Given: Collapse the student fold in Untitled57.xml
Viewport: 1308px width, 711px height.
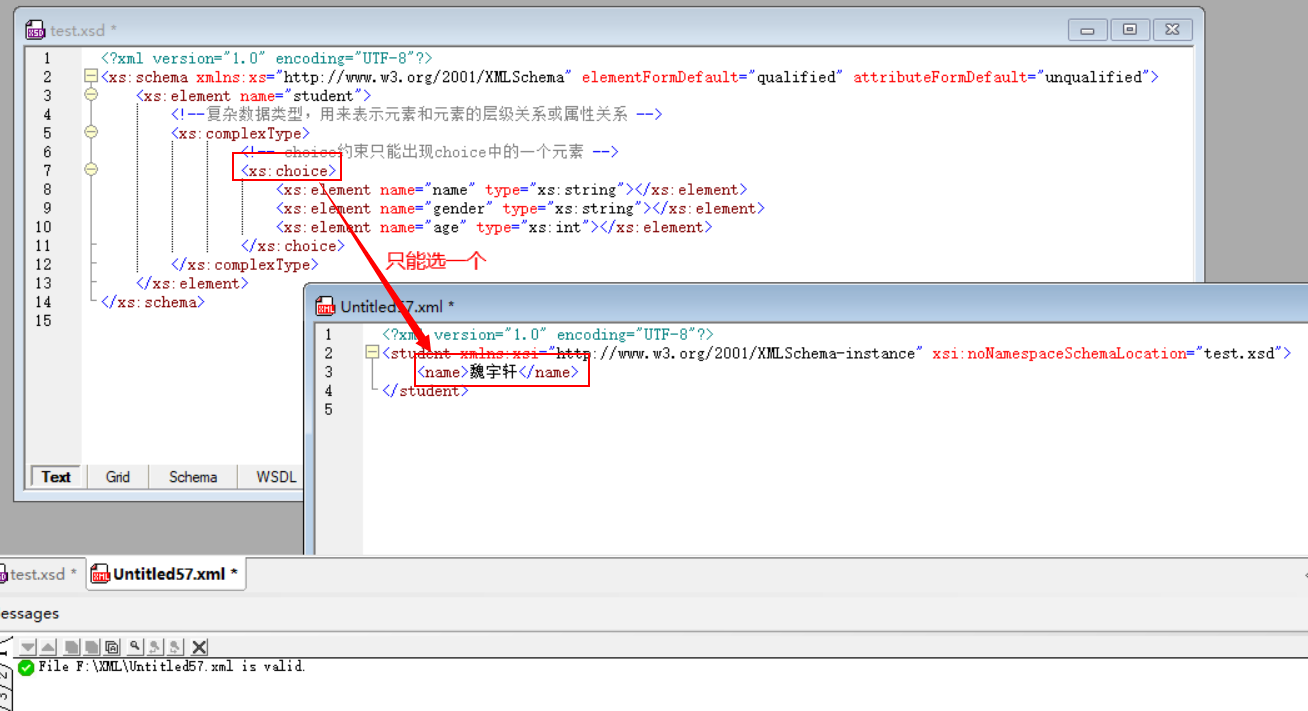Looking at the screenshot, I should click(371, 352).
